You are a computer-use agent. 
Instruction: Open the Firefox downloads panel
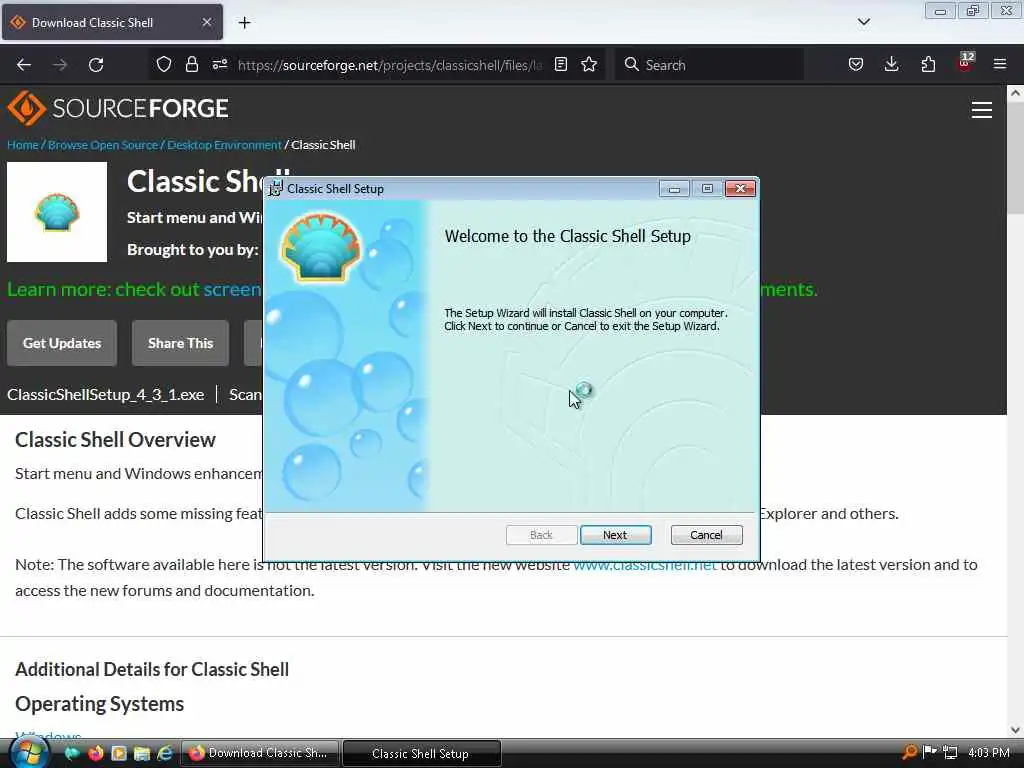click(891, 64)
